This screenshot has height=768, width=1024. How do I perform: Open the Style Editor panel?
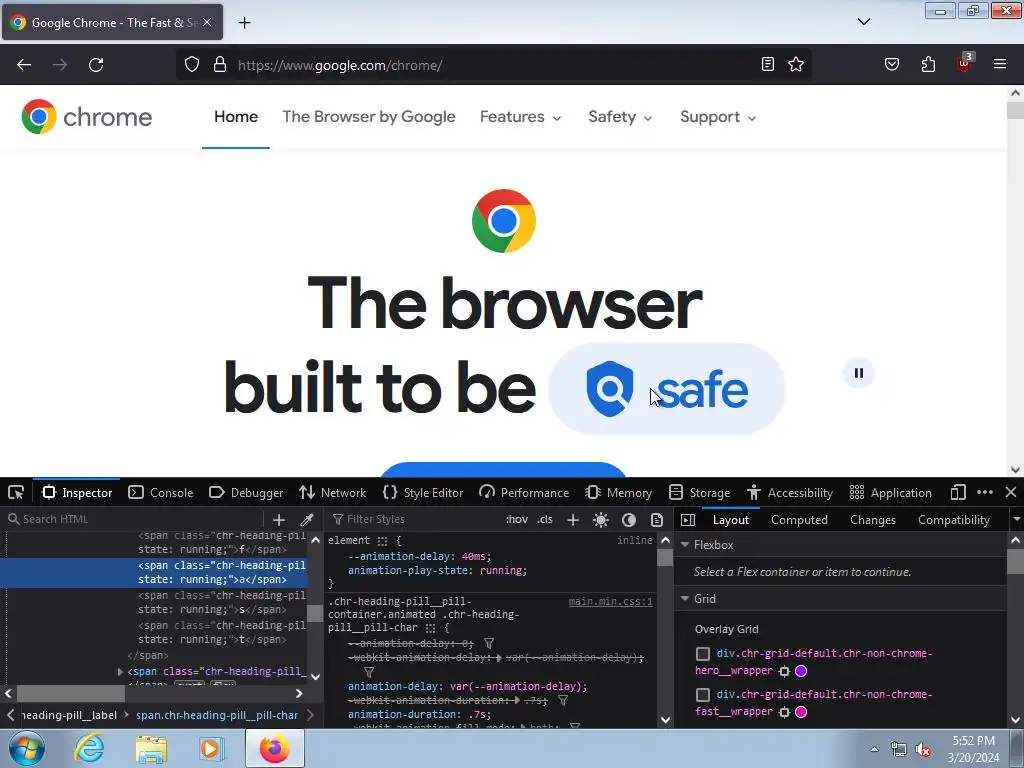423,492
